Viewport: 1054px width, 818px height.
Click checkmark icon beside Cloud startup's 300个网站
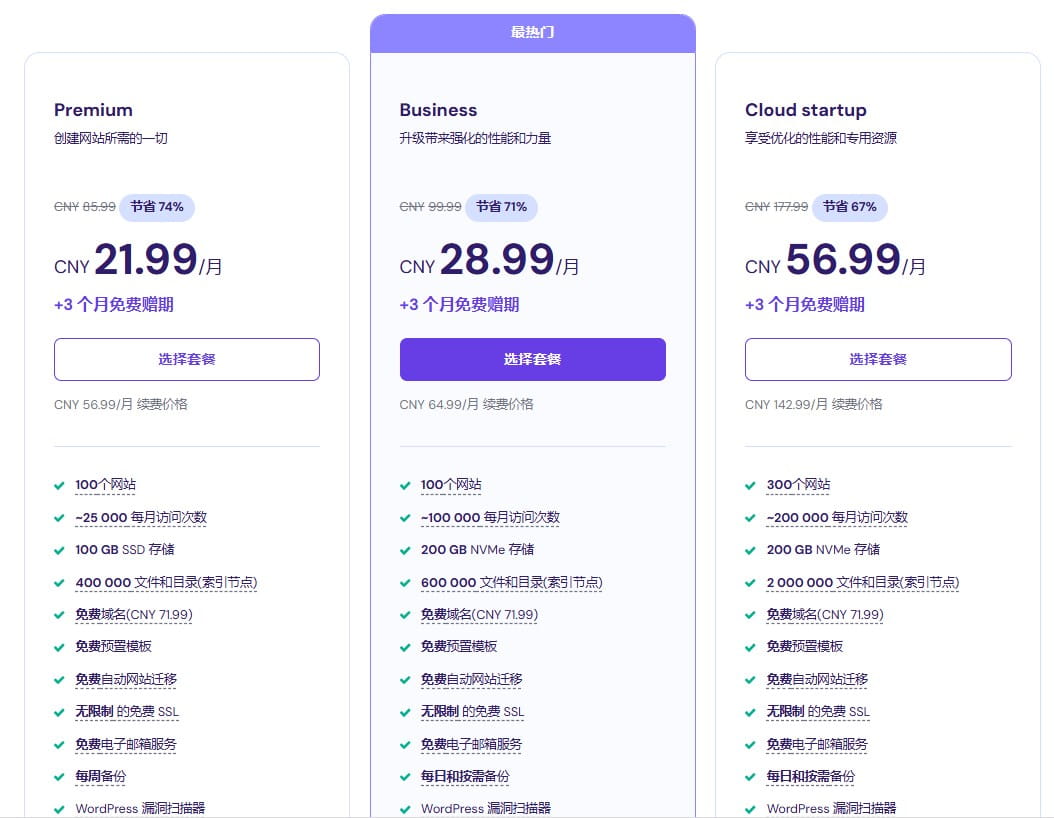tap(751, 485)
